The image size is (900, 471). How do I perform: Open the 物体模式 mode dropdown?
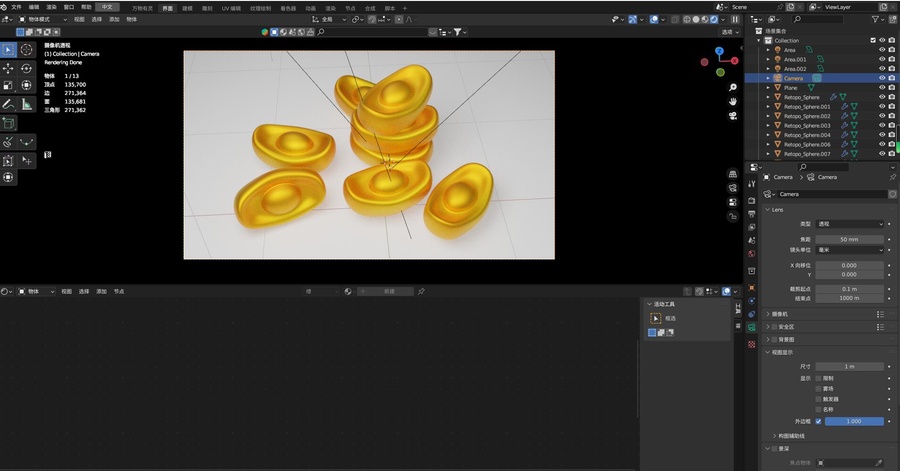click(x=42, y=19)
